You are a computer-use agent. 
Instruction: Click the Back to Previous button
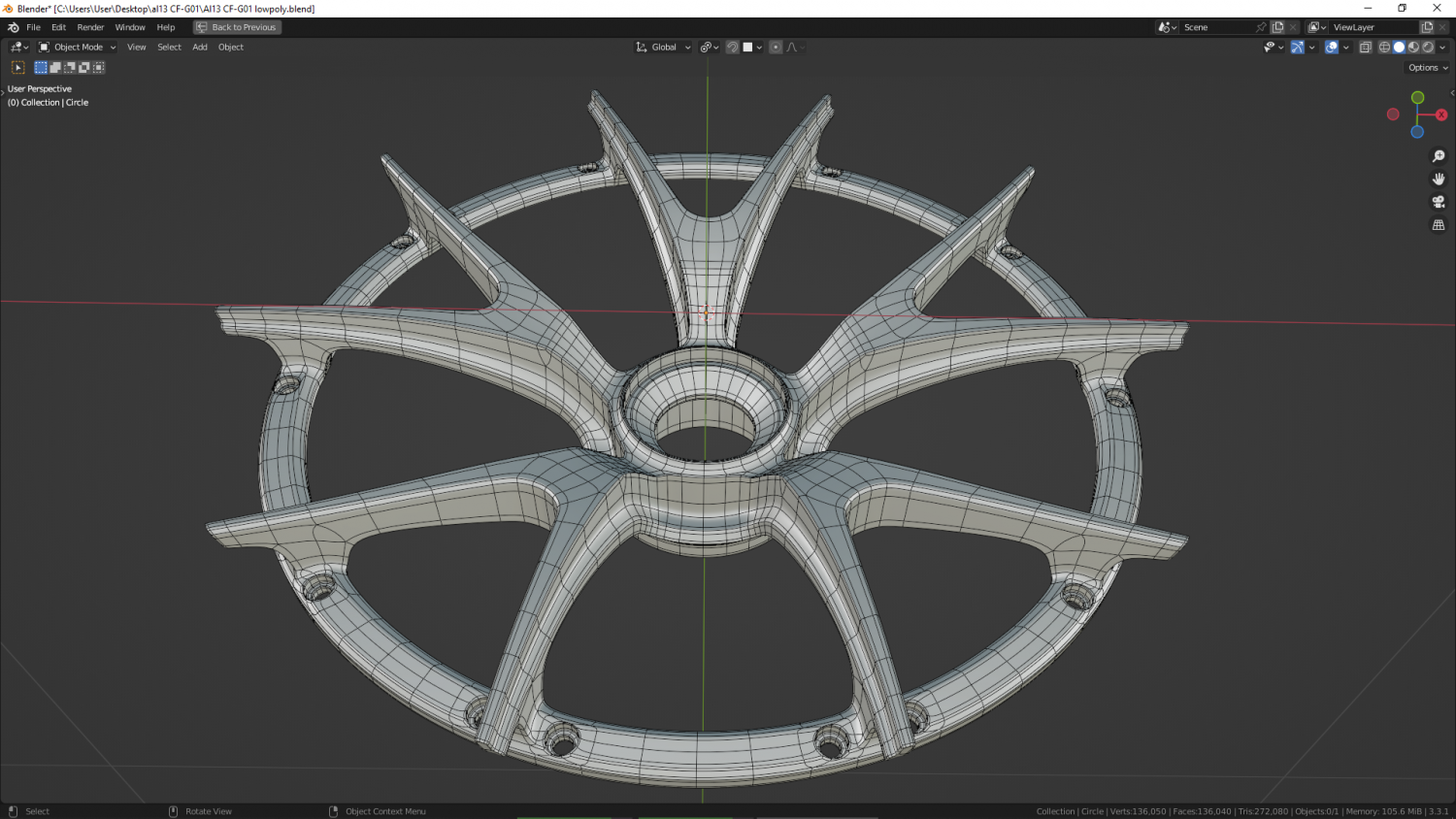click(x=237, y=27)
